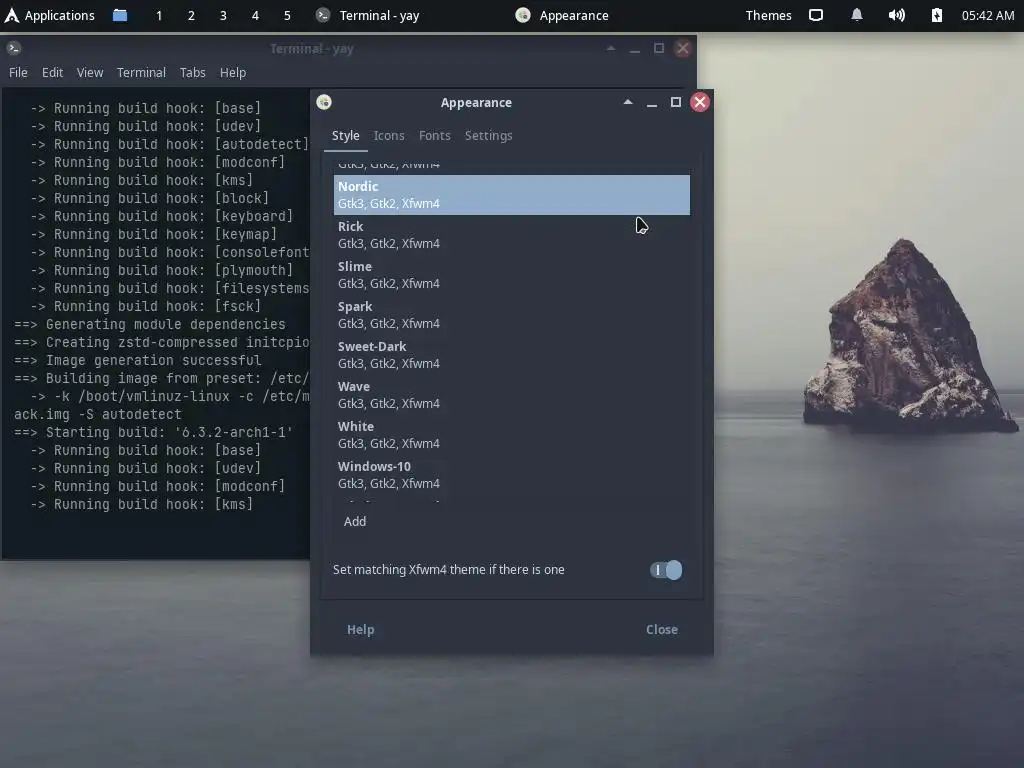Select the Nordic theme

coord(511,195)
